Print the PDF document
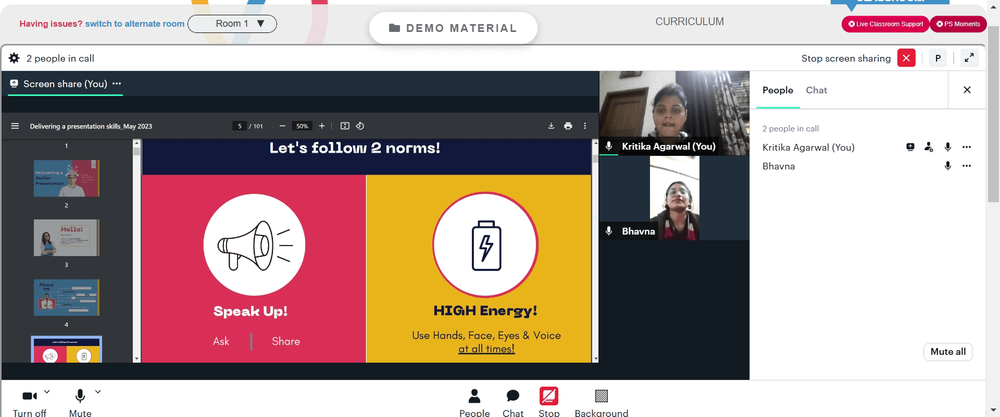Viewport: 1000px width, 417px height. [568, 126]
